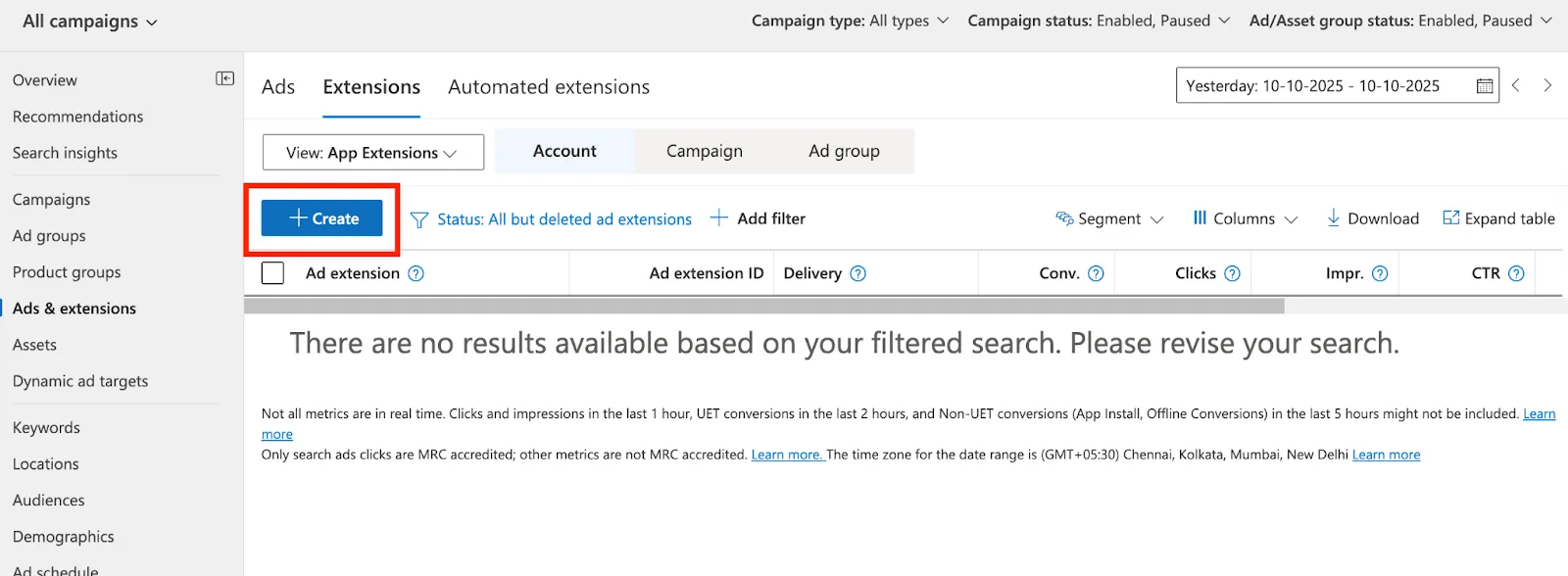
Task: Open Columns dropdown
Action: (x=1245, y=218)
